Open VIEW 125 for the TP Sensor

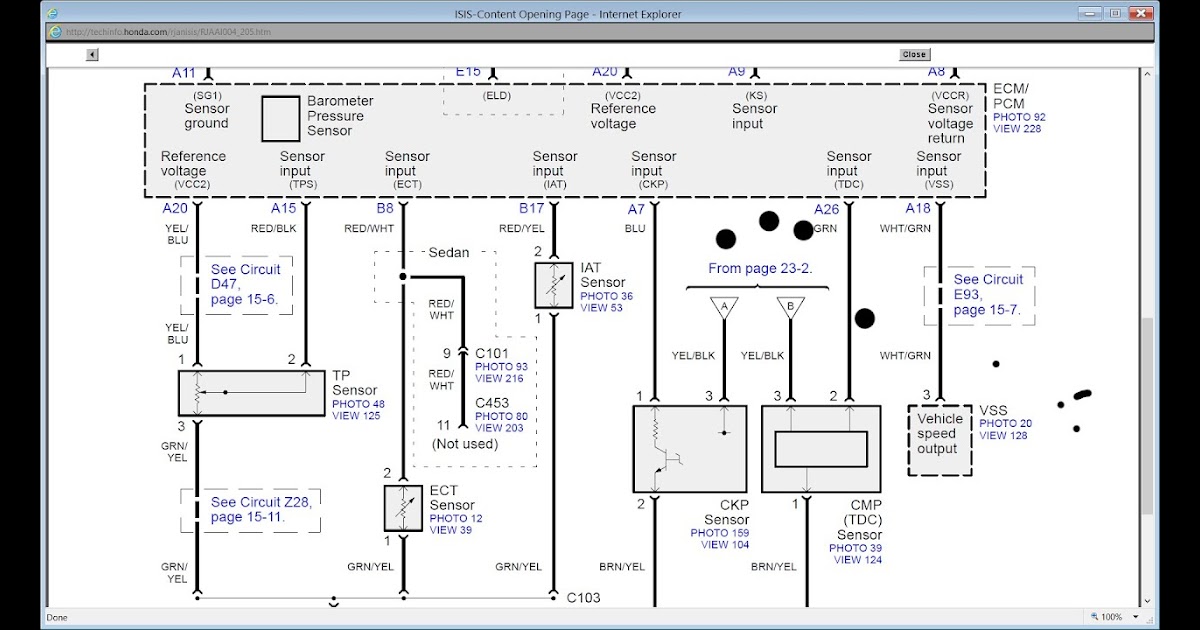[x=356, y=416]
